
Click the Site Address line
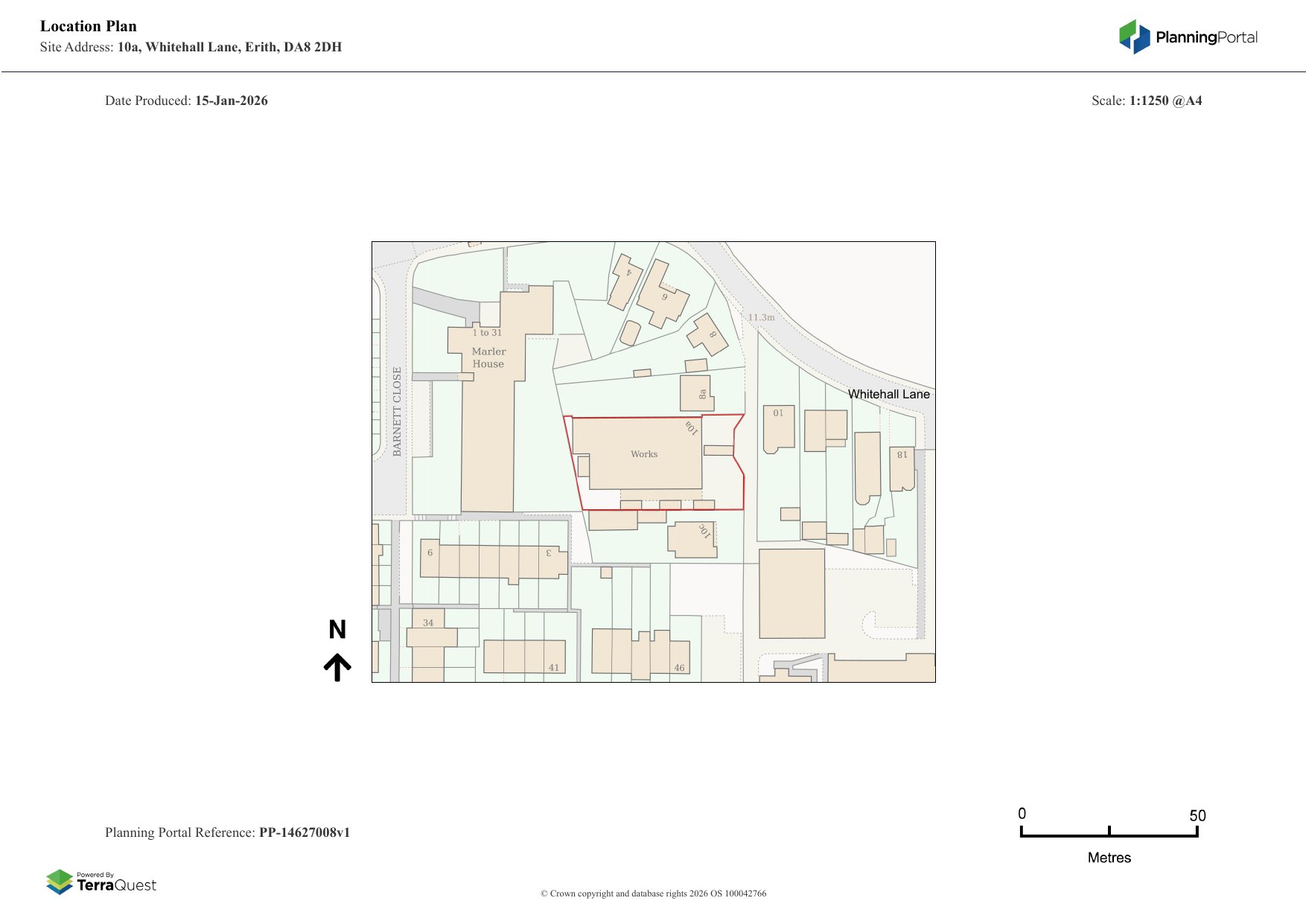click(x=191, y=47)
